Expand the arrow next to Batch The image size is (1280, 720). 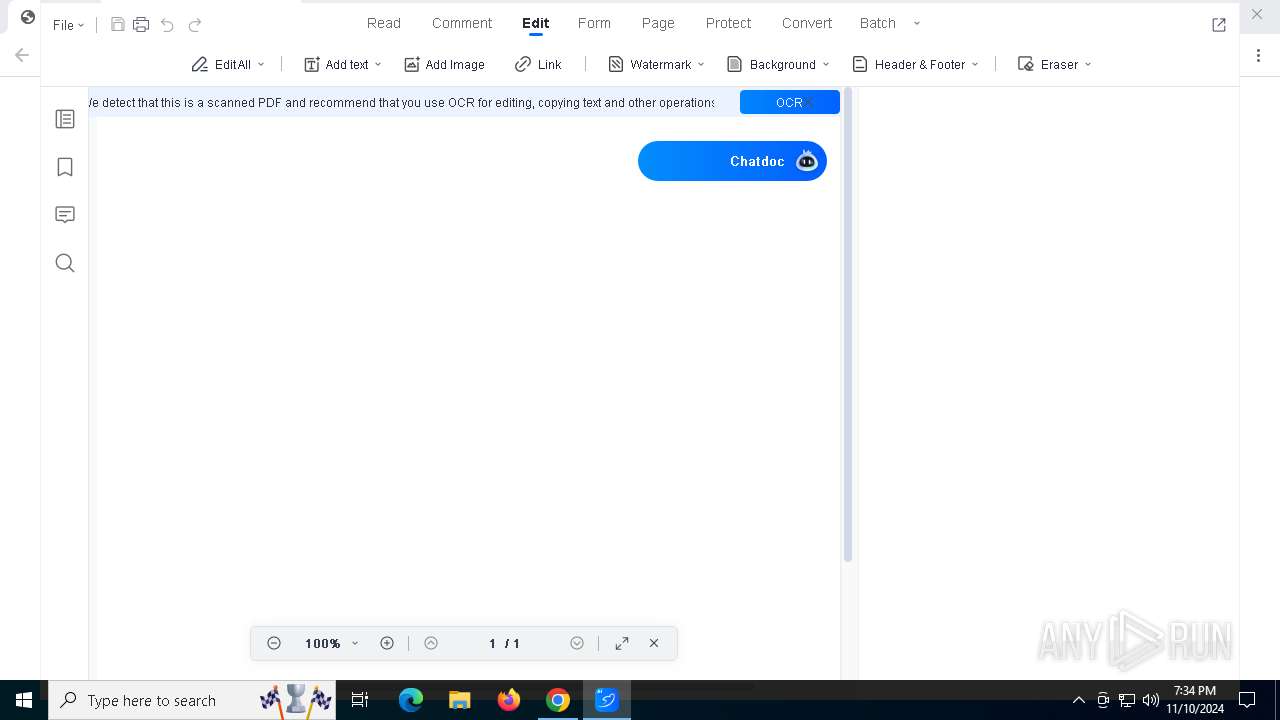(x=917, y=23)
